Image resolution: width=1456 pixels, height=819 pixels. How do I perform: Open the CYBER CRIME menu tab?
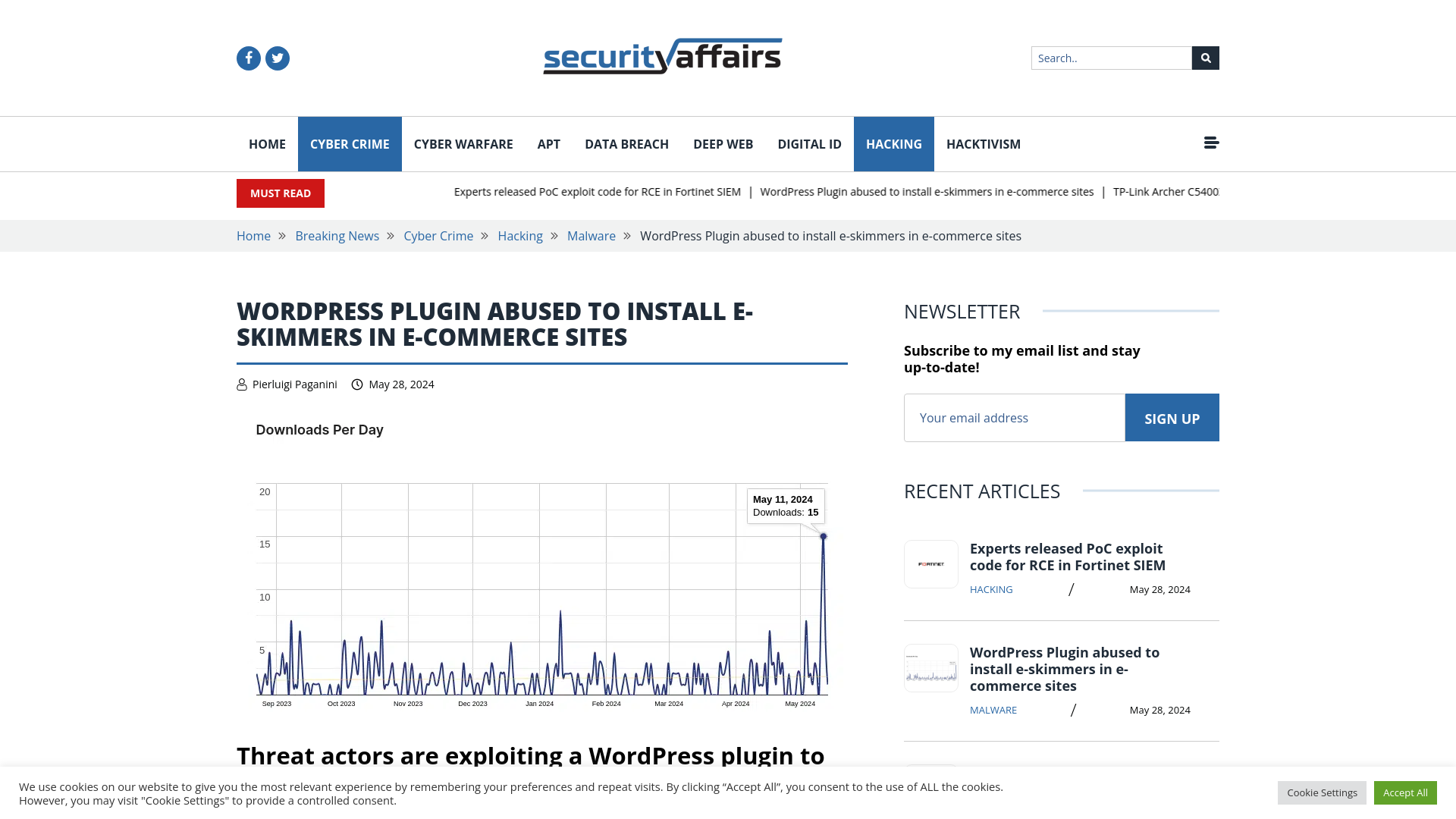pyautogui.click(x=349, y=143)
